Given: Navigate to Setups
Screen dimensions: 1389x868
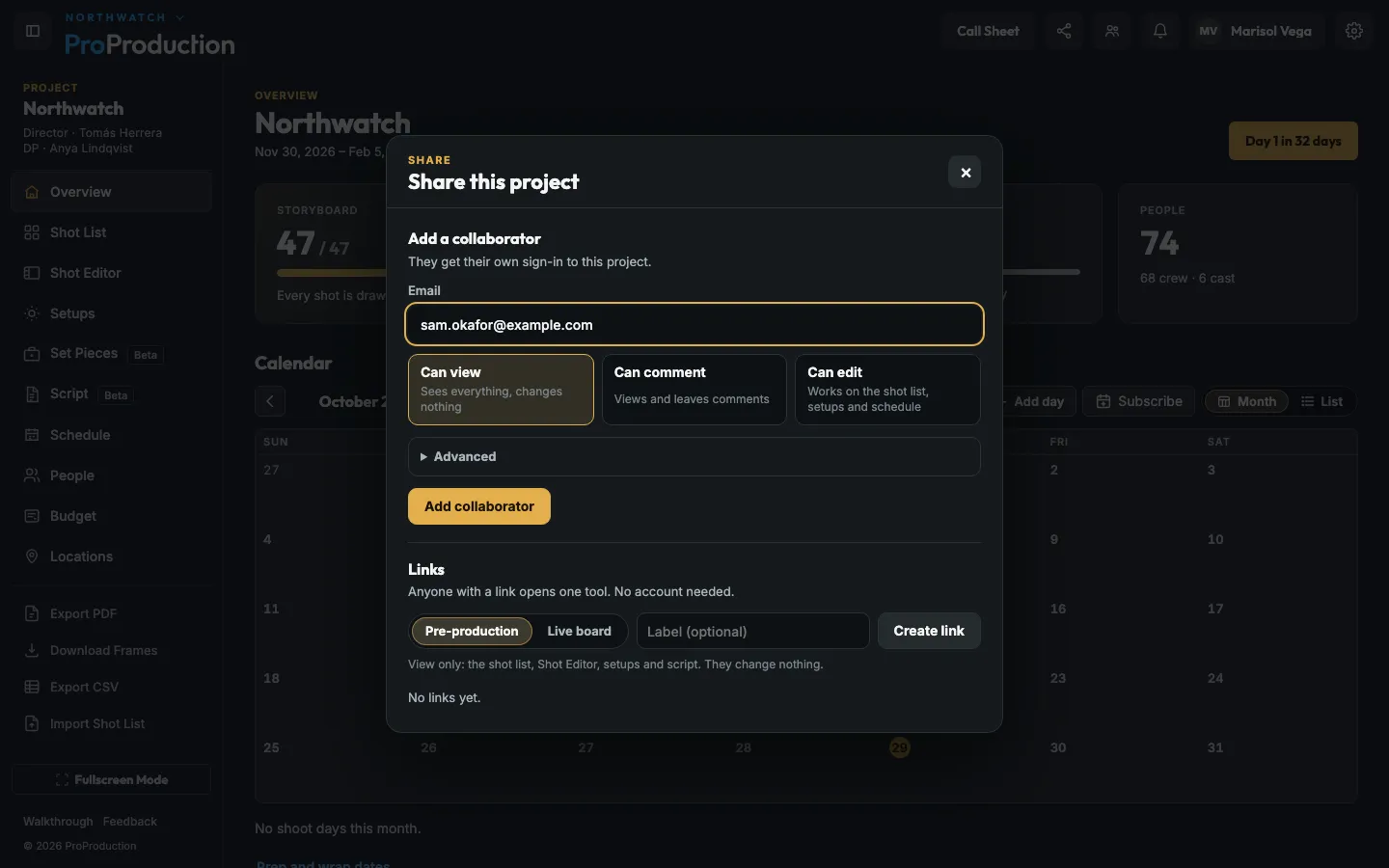Looking at the screenshot, I should pos(112,313).
